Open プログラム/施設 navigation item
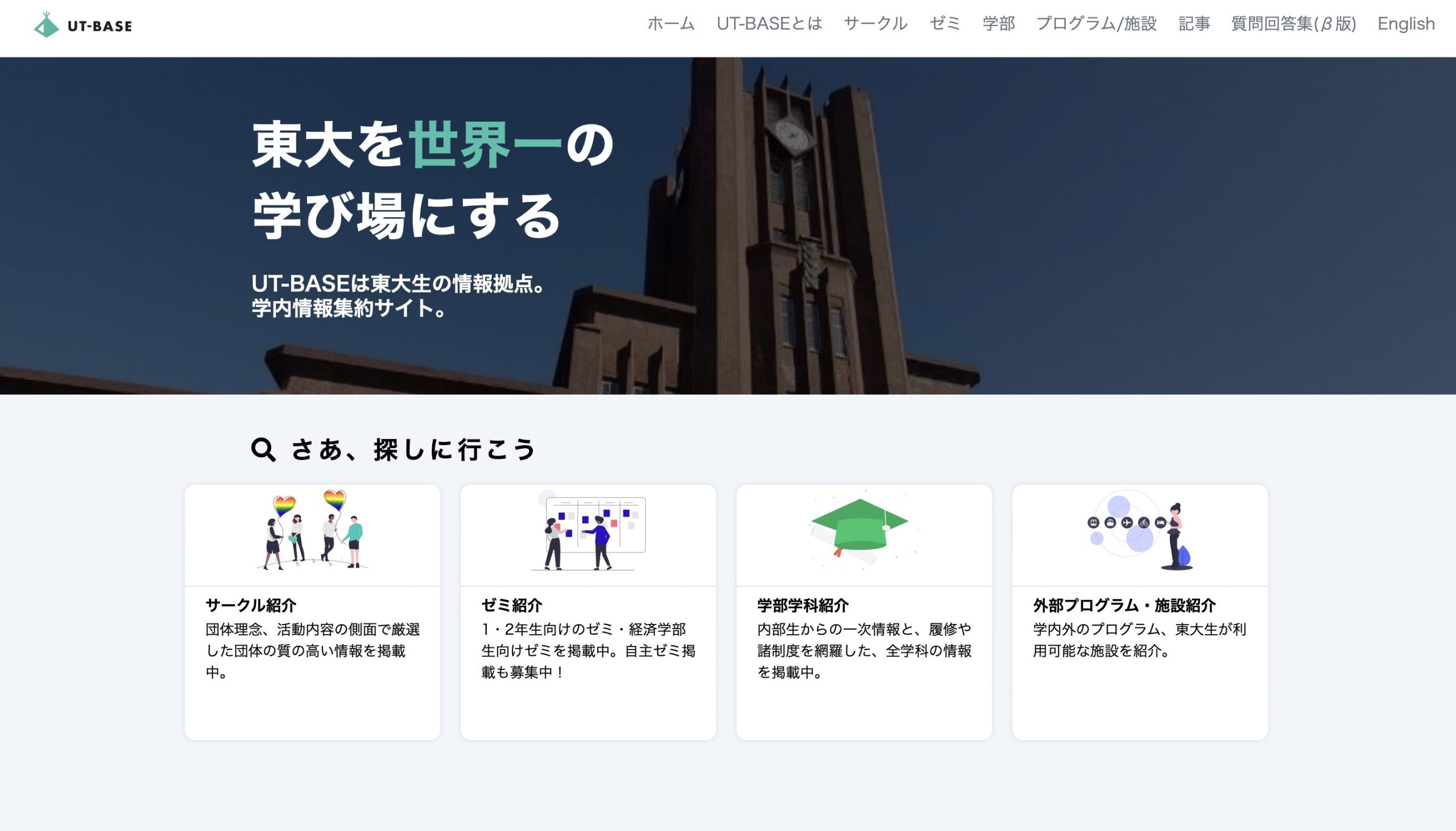This screenshot has width=1456, height=831. coord(1096,24)
